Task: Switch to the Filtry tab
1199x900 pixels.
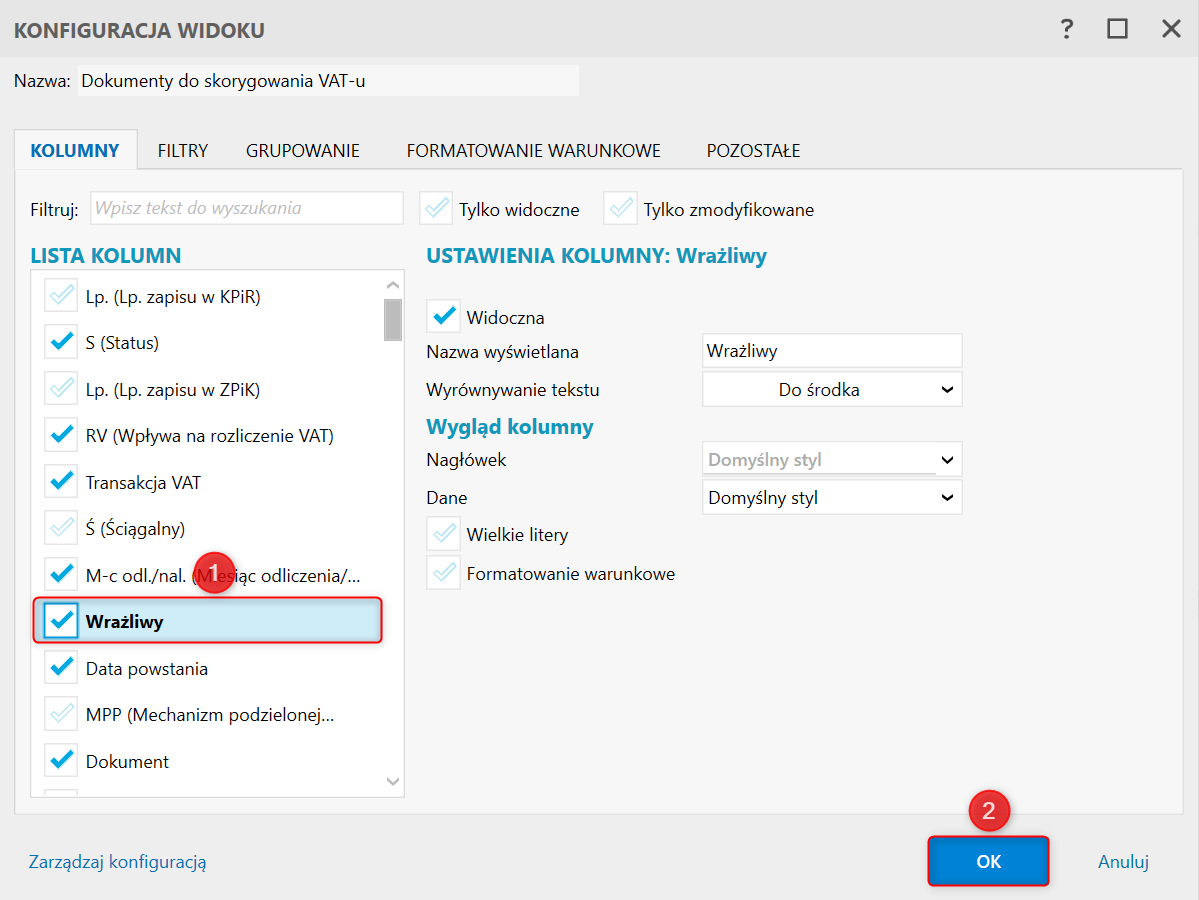Action: click(x=182, y=151)
